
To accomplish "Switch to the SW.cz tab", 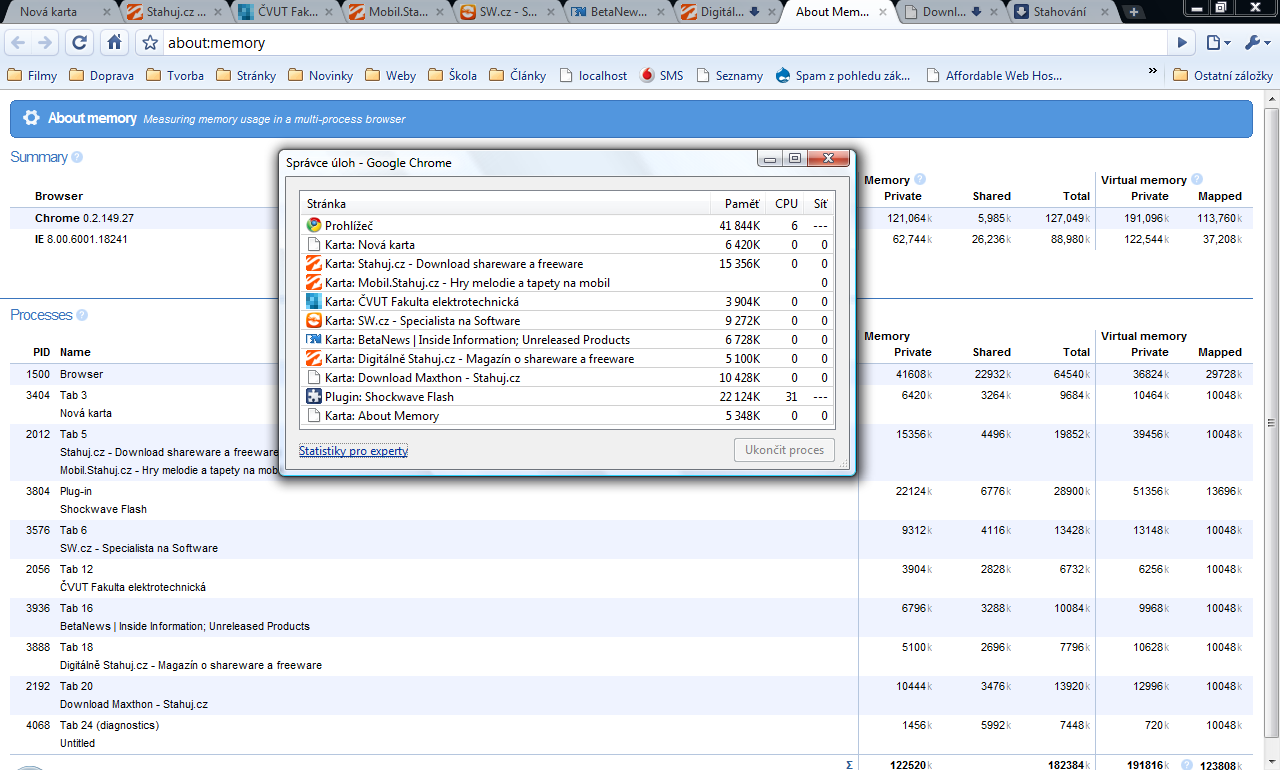I will pyautogui.click(x=503, y=12).
